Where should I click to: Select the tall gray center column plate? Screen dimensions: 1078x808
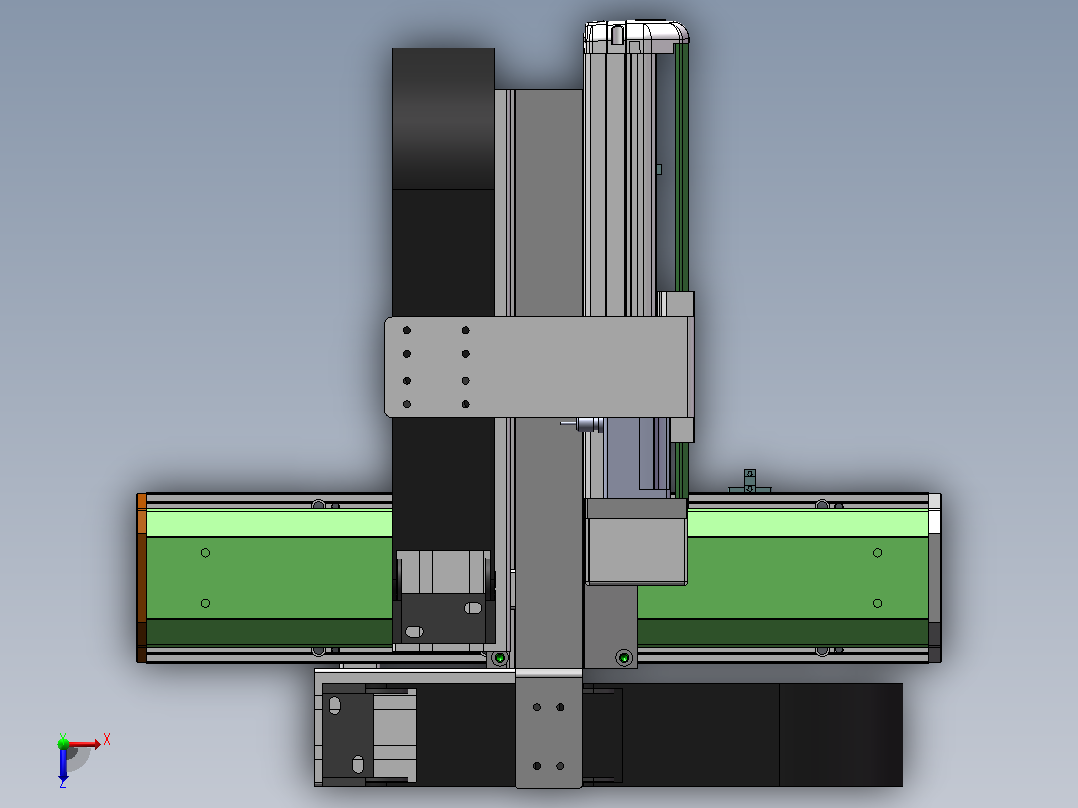click(x=549, y=378)
